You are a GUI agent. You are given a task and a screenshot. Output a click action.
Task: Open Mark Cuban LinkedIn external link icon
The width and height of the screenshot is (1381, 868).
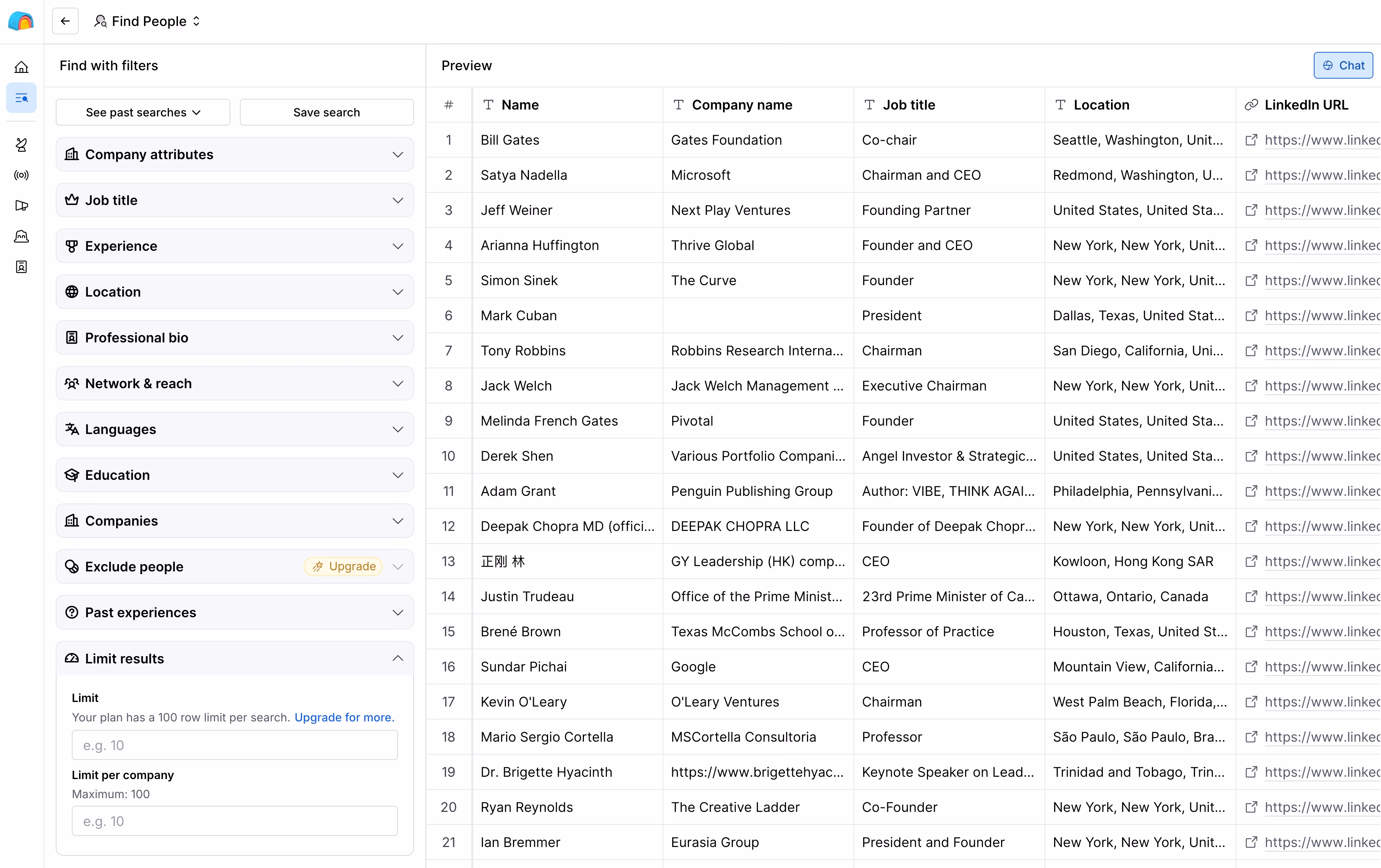(x=1252, y=315)
